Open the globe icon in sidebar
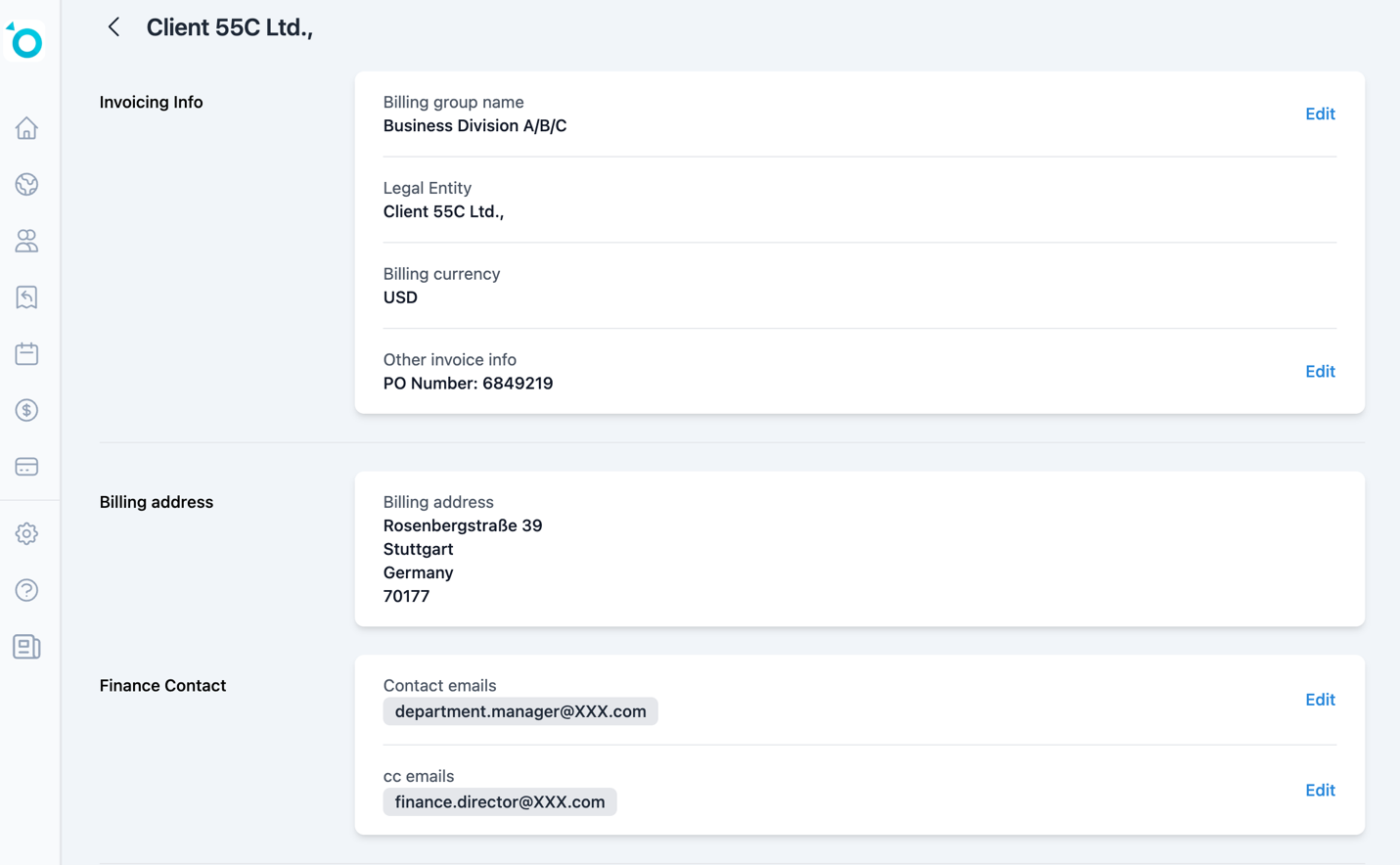 26,185
